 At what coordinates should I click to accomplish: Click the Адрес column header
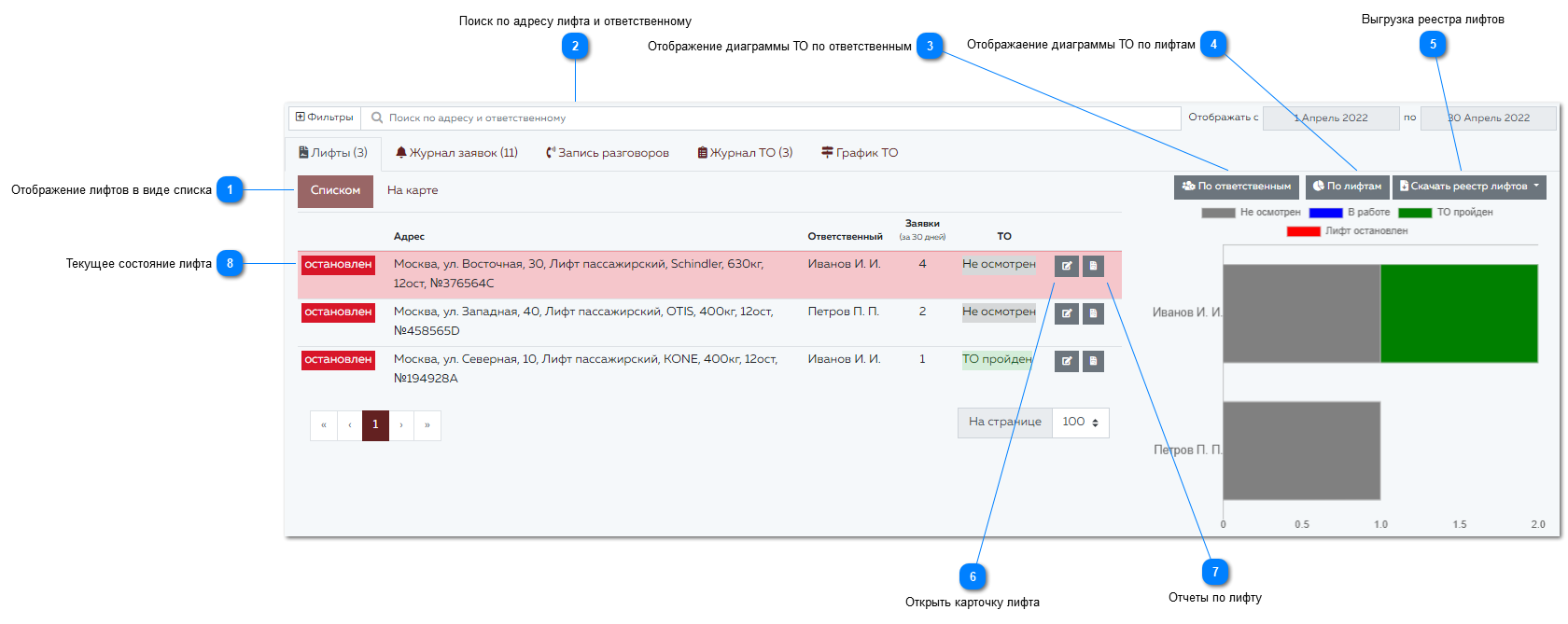click(x=409, y=237)
